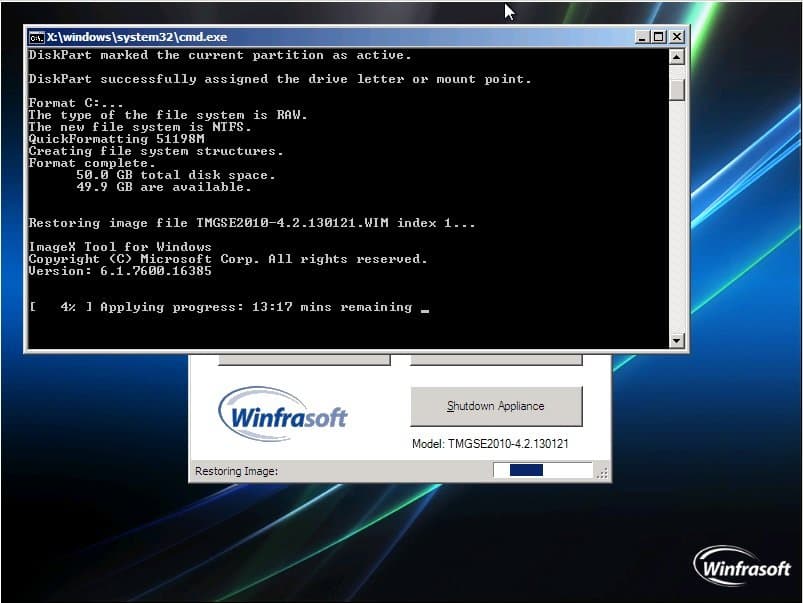Click the 'ImageX Tool for Windows' line

tap(120, 247)
